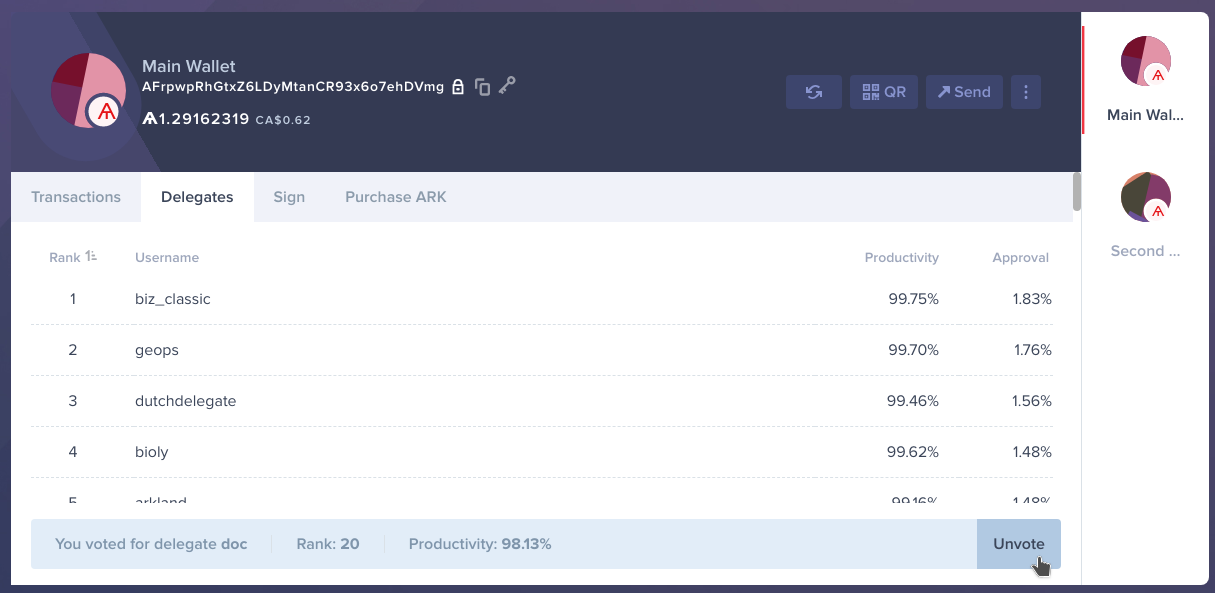The height and width of the screenshot is (593, 1215).
Task: Click the Productivity column header
Action: coord(902,257)
